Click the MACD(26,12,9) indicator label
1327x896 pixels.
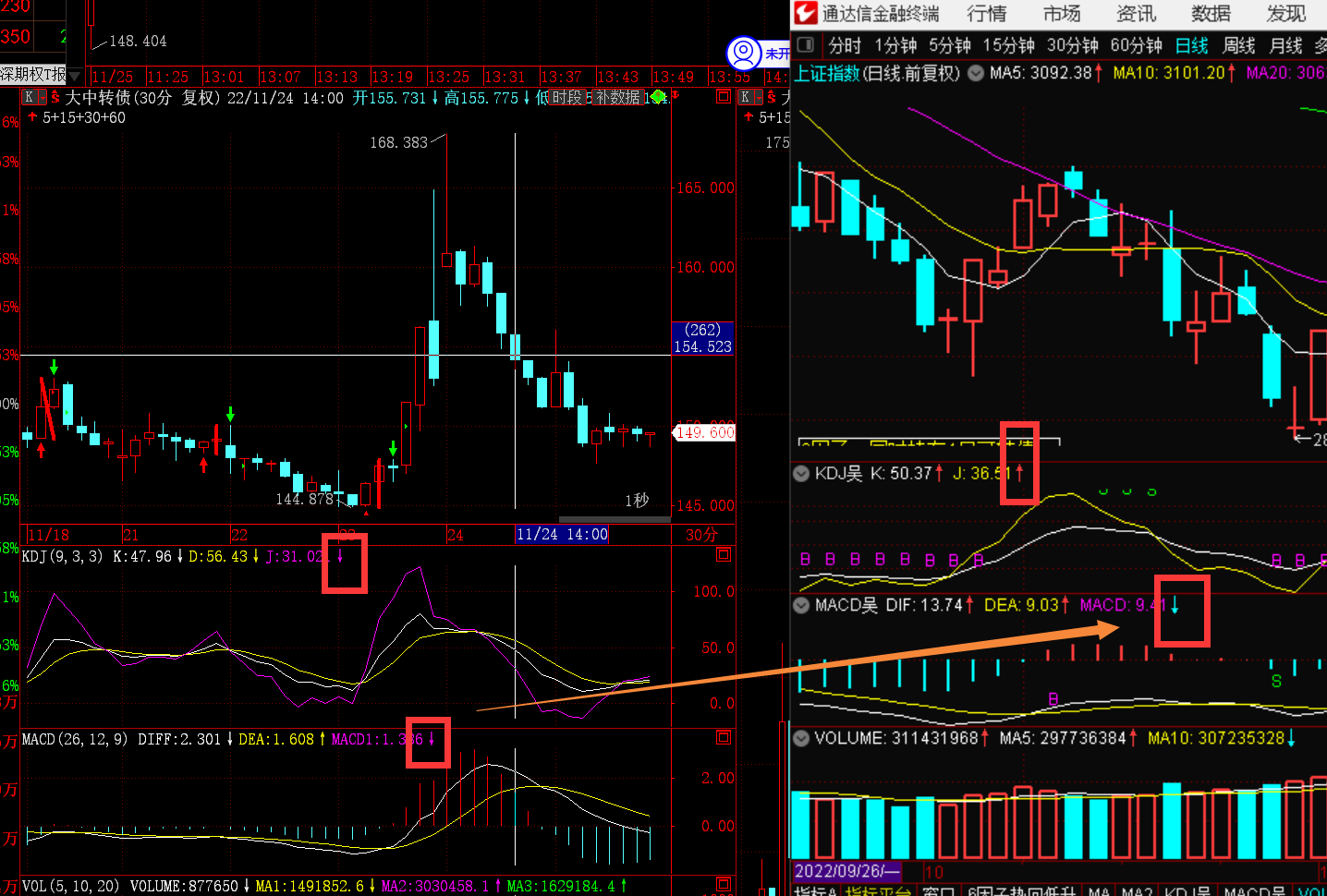tap(75, 739)
